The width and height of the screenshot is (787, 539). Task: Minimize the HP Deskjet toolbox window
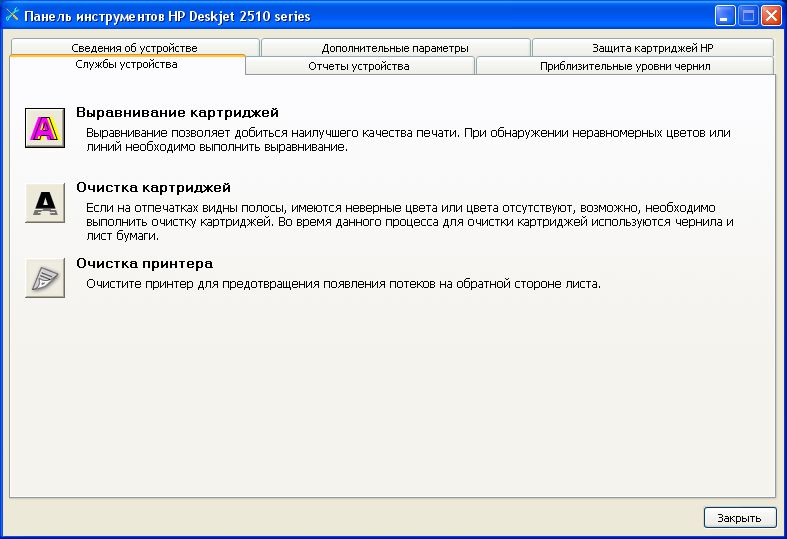click(725, 16)
